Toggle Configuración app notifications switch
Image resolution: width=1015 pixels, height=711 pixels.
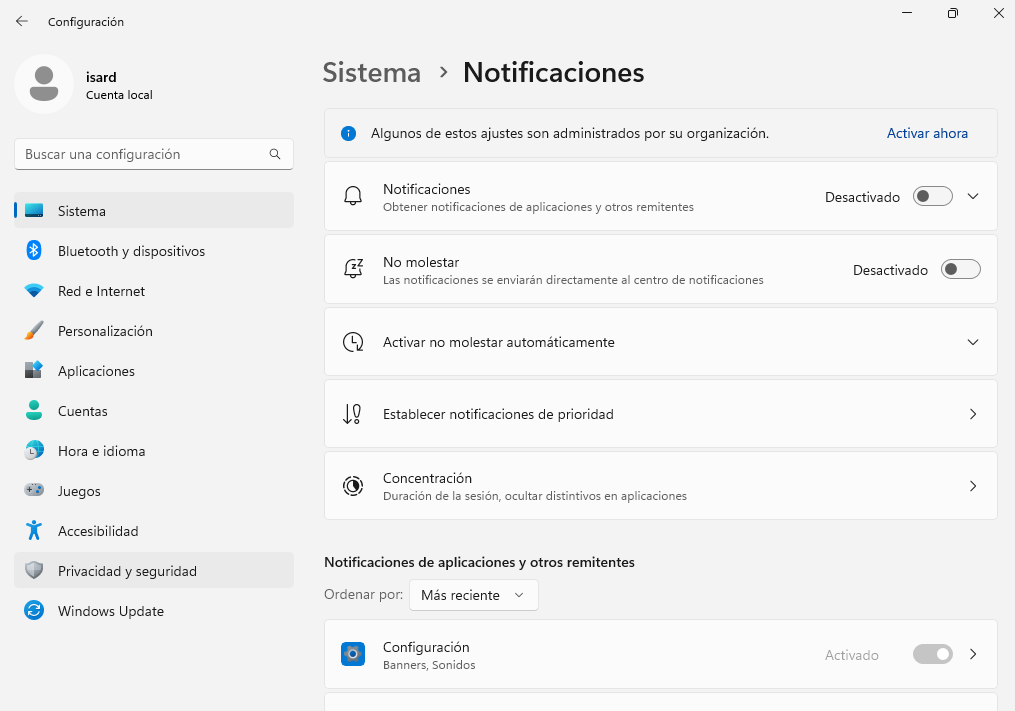932,655
